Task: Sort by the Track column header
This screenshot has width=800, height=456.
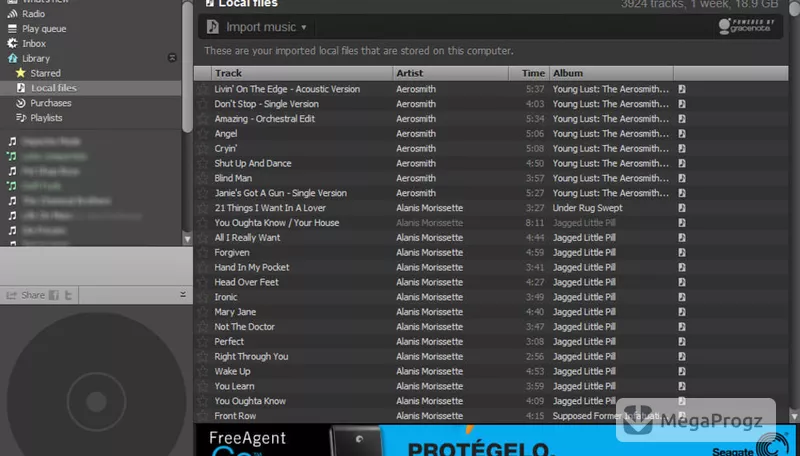Action: click(x=302, y=73)
